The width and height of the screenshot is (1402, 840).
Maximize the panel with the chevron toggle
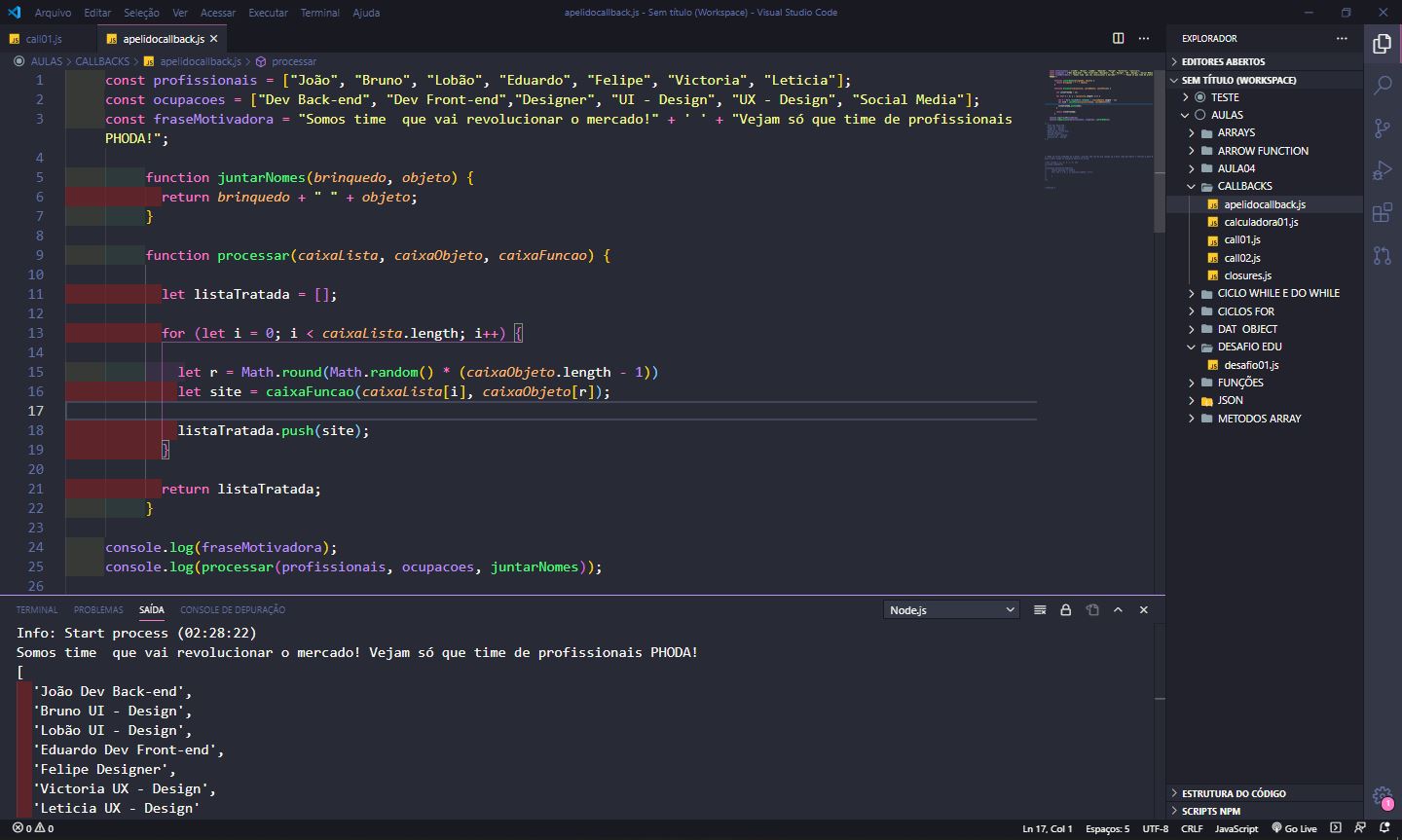coord(1118,609)
